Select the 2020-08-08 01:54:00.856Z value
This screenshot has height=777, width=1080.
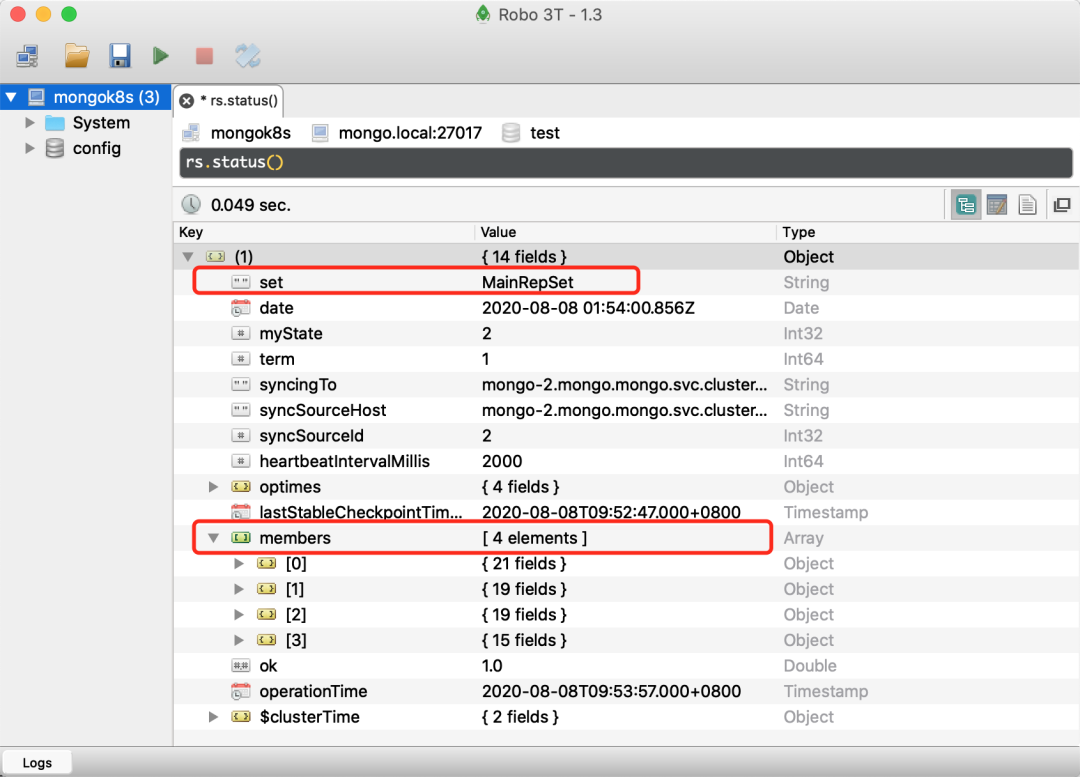click(588, 308)
